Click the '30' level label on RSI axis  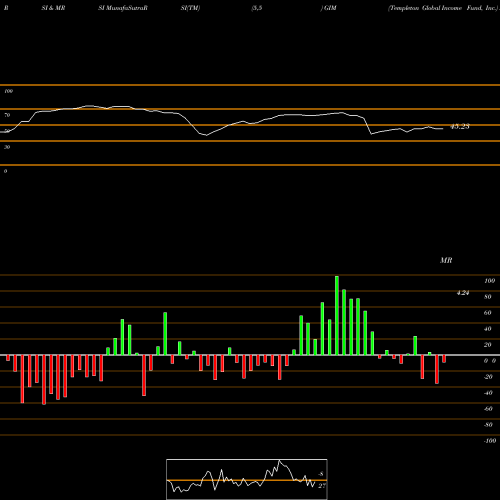pyautogui.click(x=7, y=147)
